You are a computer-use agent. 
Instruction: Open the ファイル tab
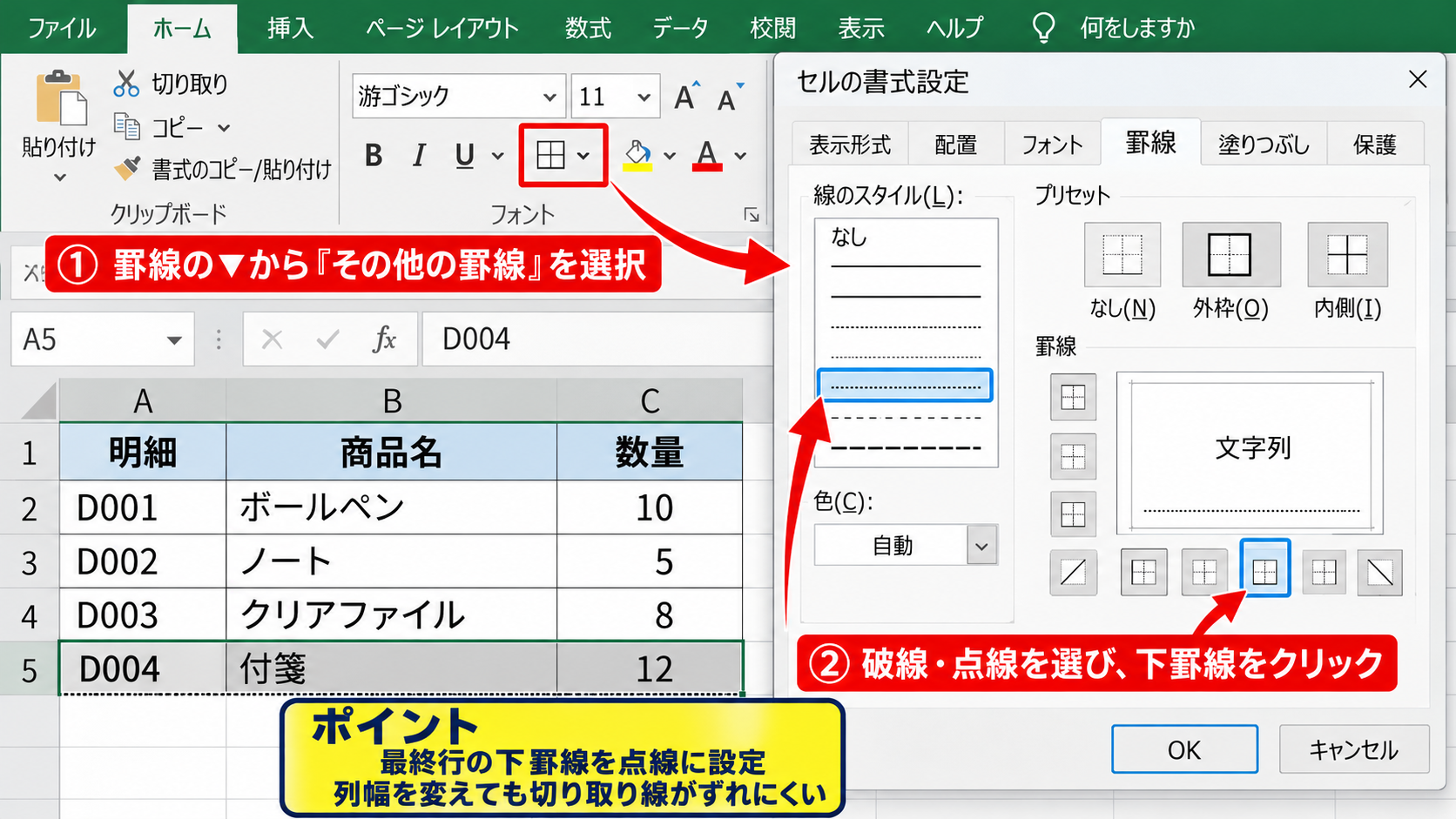click(x=61, y=28)
